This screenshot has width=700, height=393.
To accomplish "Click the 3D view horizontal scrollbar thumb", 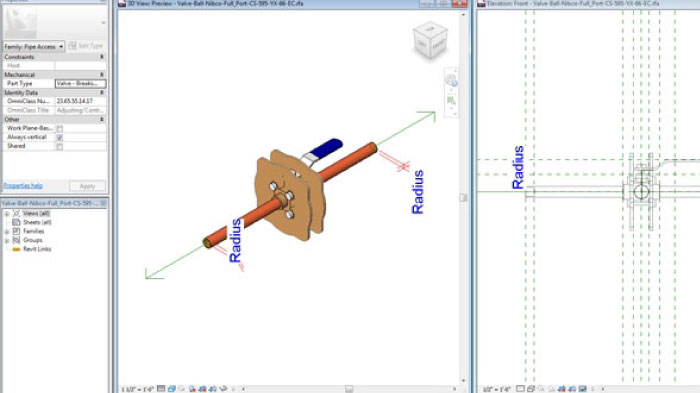I will (x=349, y=389).
